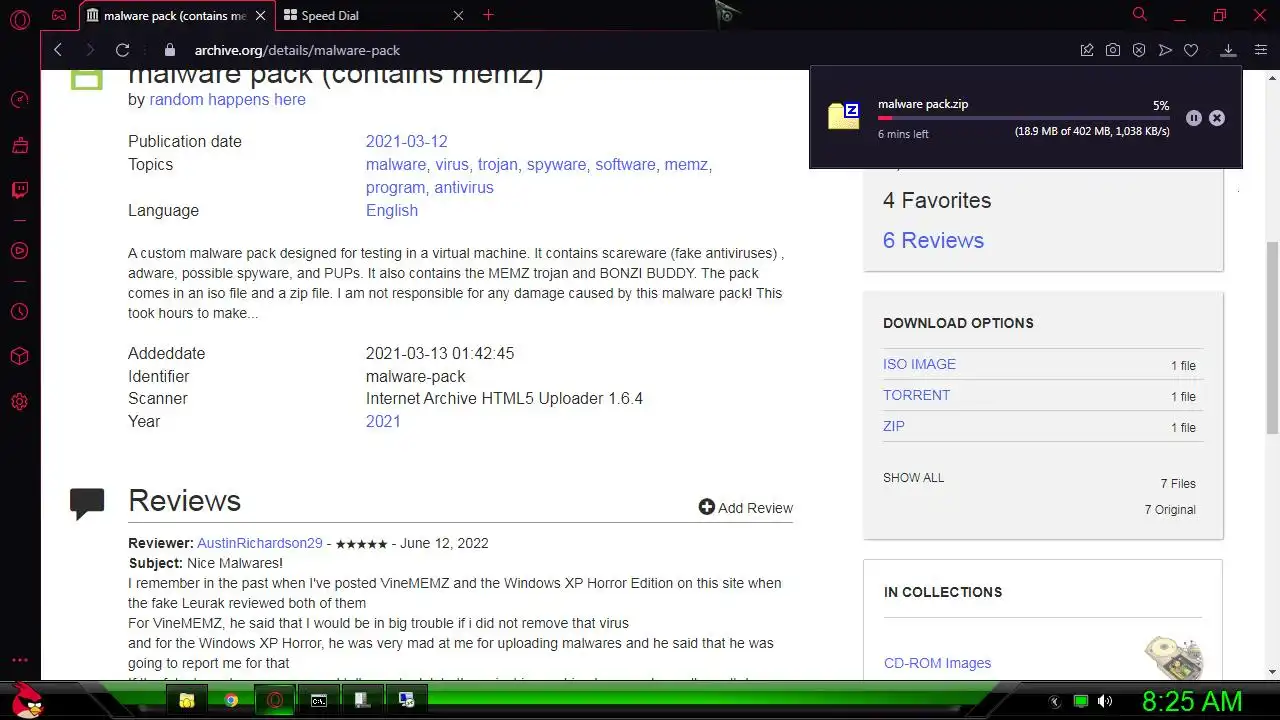
Task: Open Settings gear in sidebar
Action: pos(19,402)
